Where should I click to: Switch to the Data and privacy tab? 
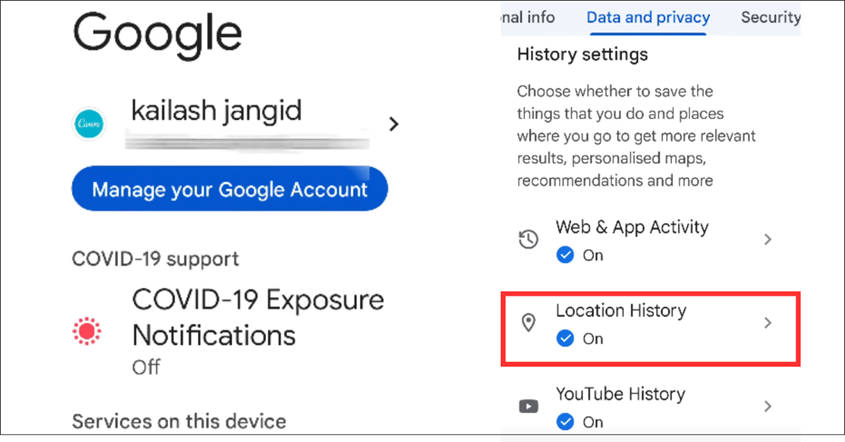648,18
